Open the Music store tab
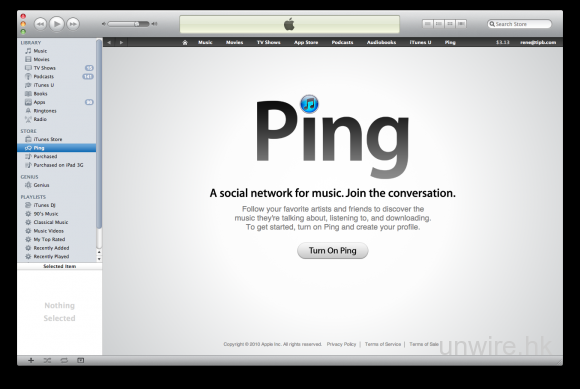 (x=205, y=43)
